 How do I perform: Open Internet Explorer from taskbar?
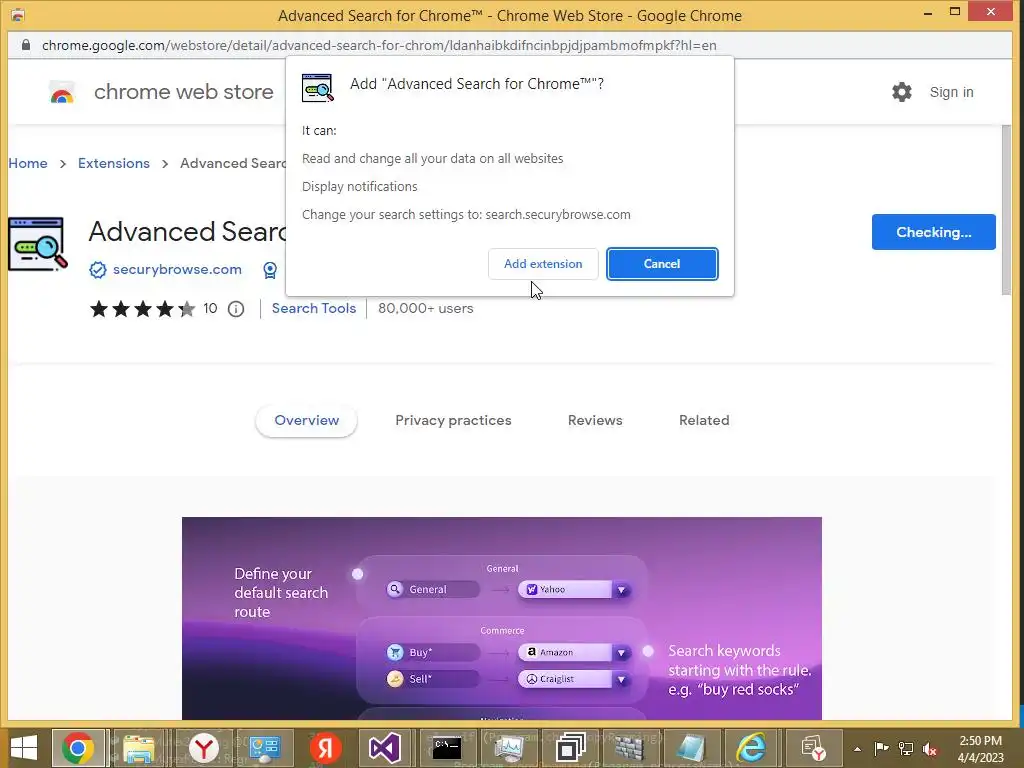pyautogui.click(x=751, y=748)
